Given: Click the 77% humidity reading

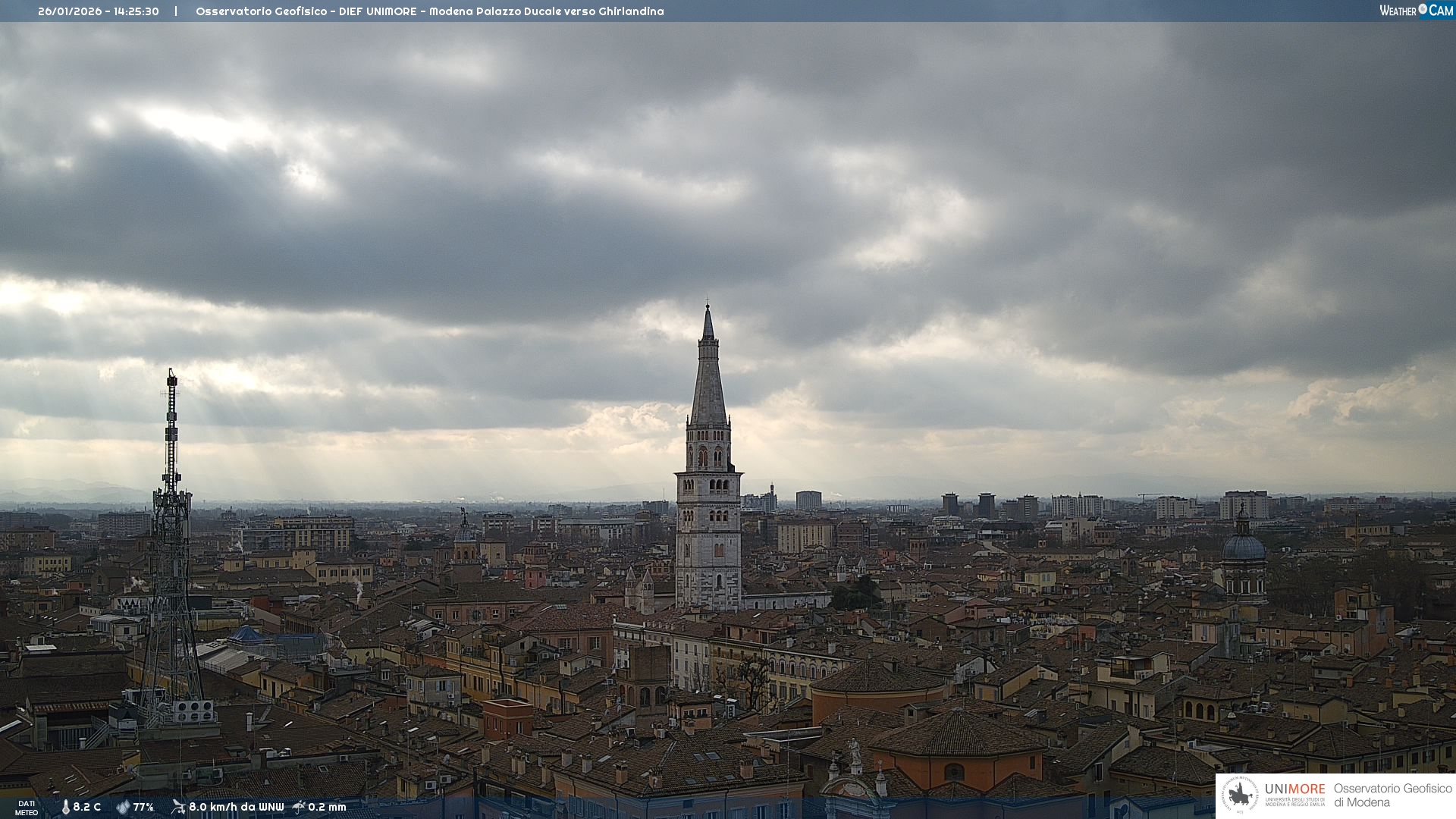Looking at the screenshot, I should tap(143, 808).
